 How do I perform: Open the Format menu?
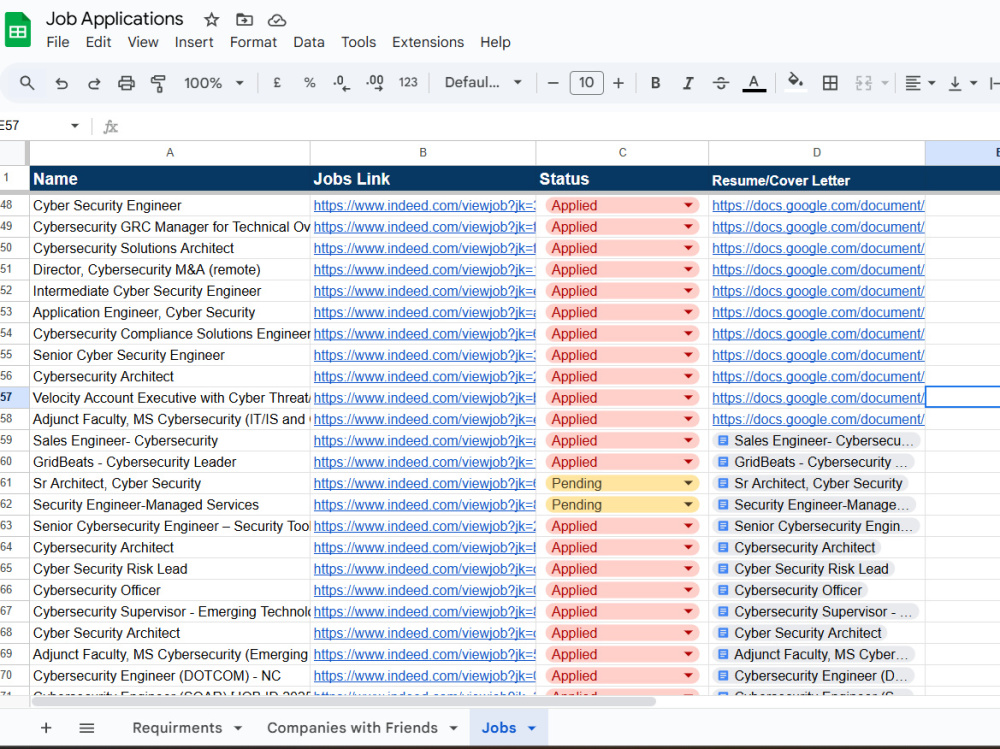click(x=253, y=42)
